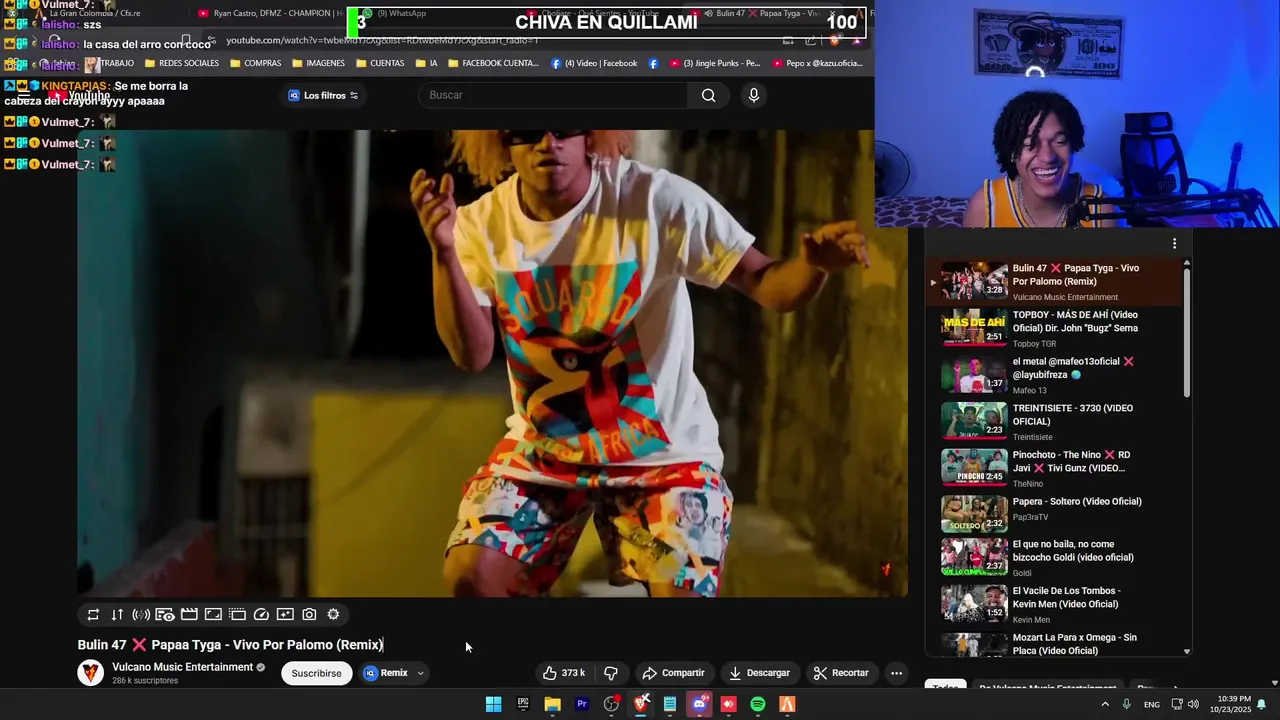Open the IA bookmarks folder
The image size is (1280, 720).
426,63
